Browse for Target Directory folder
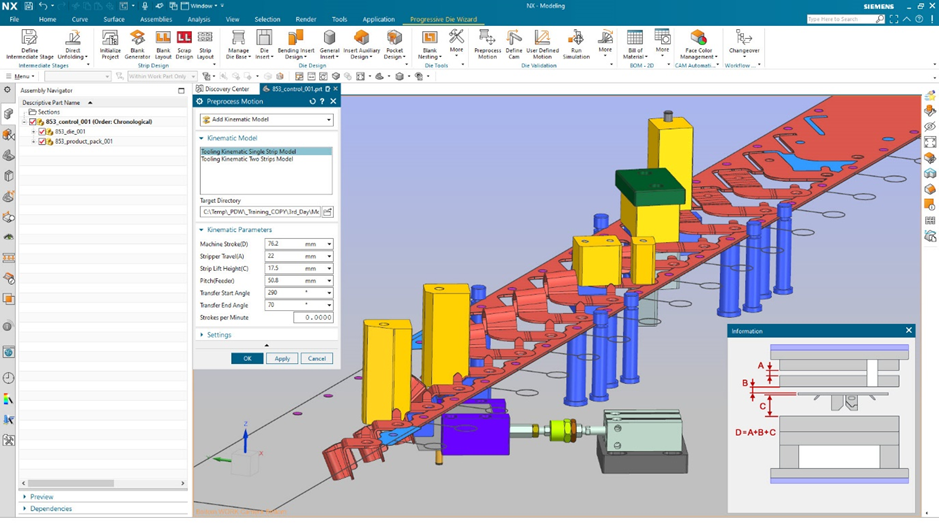This screenshot has height=528, width=939. point(328,212)
